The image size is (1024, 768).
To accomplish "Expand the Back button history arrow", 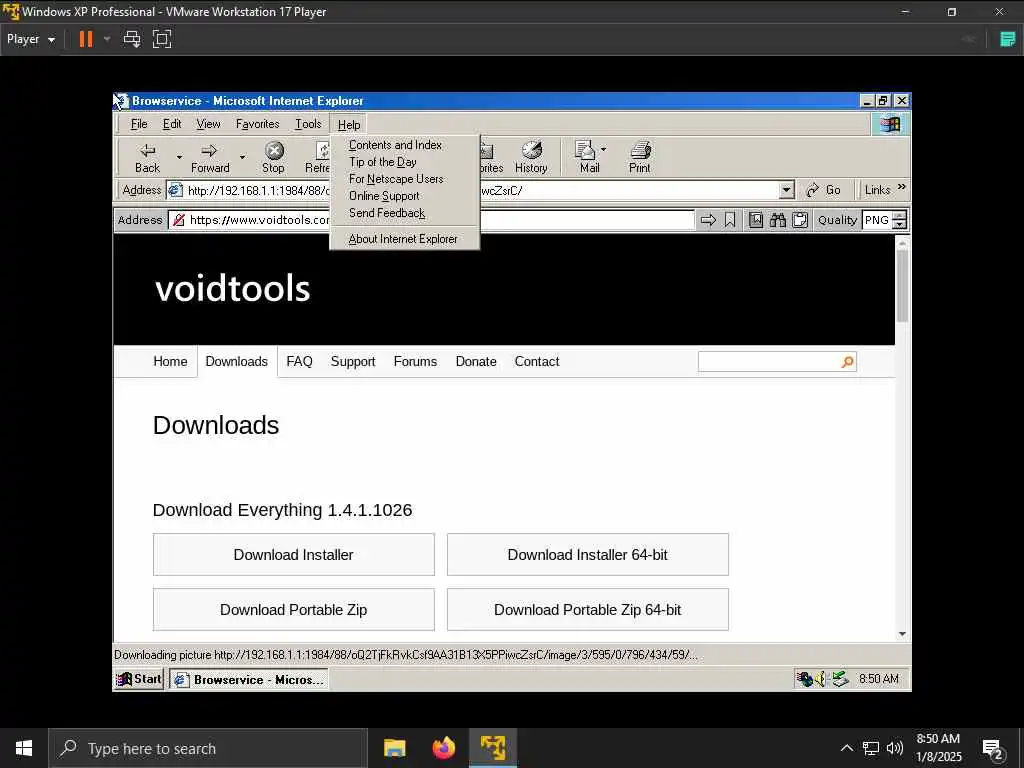I will tap(179, 157).
